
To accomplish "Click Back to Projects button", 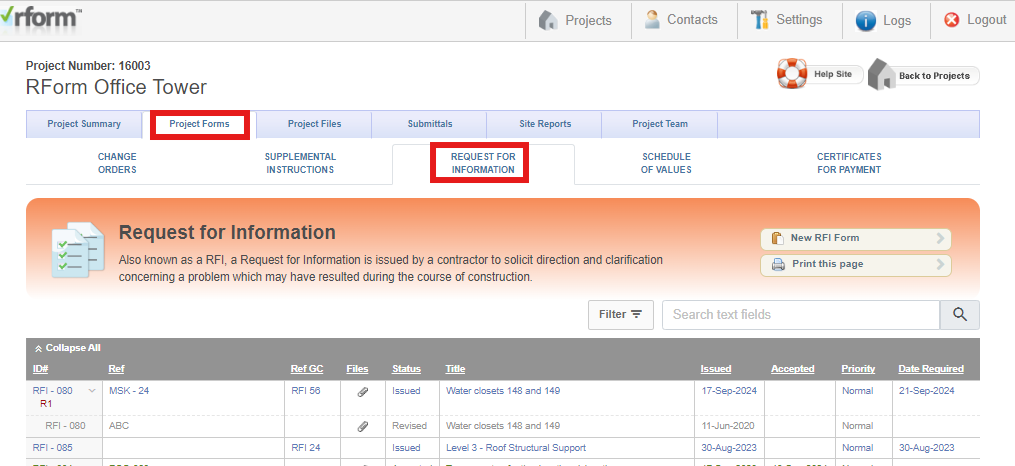I will point(924,75).
